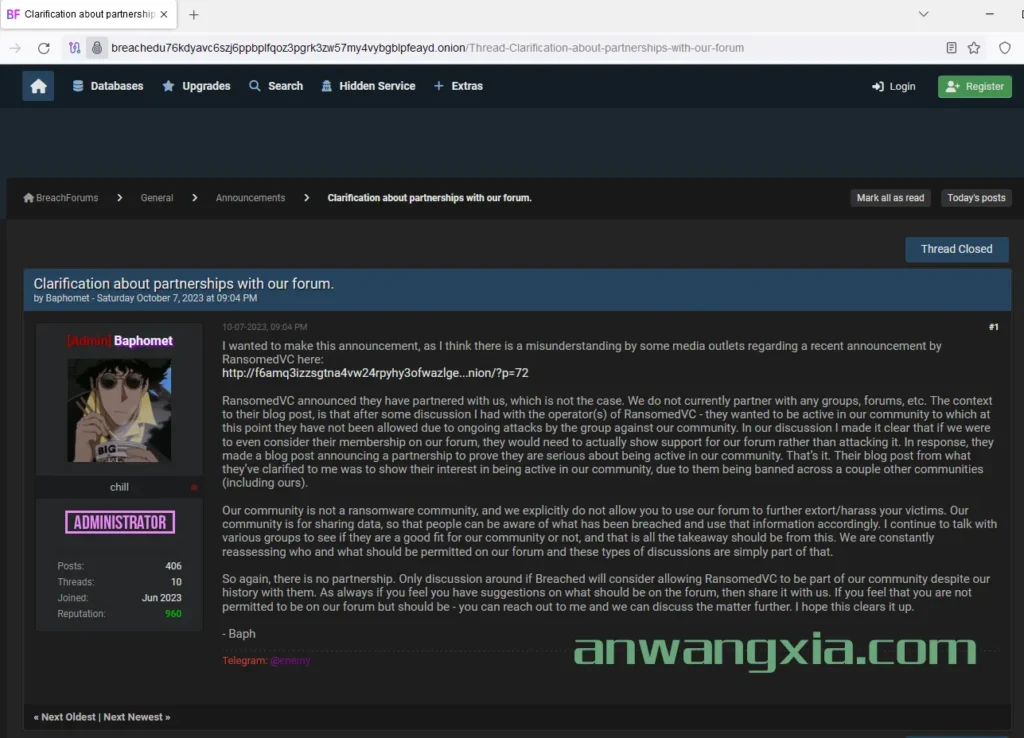Click the ADMINISTRATOR badge
This screenshot has height=738, width=1024.
pyautogui.click(x=120, y=522)
